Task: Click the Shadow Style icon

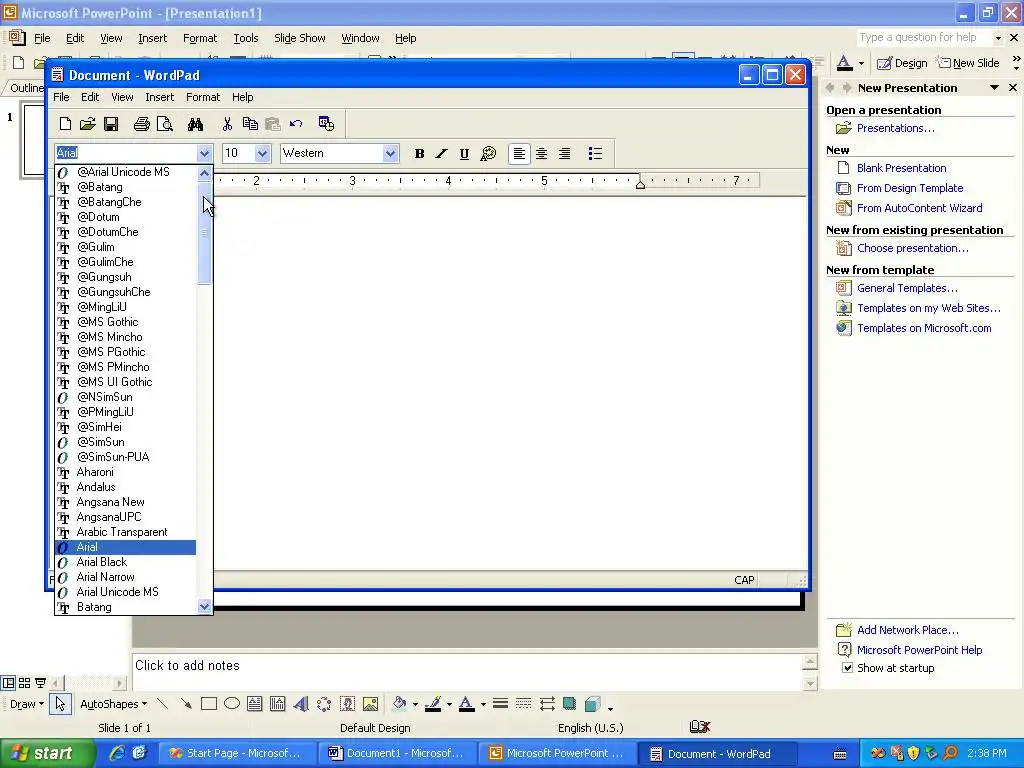Action: point(569,704)
